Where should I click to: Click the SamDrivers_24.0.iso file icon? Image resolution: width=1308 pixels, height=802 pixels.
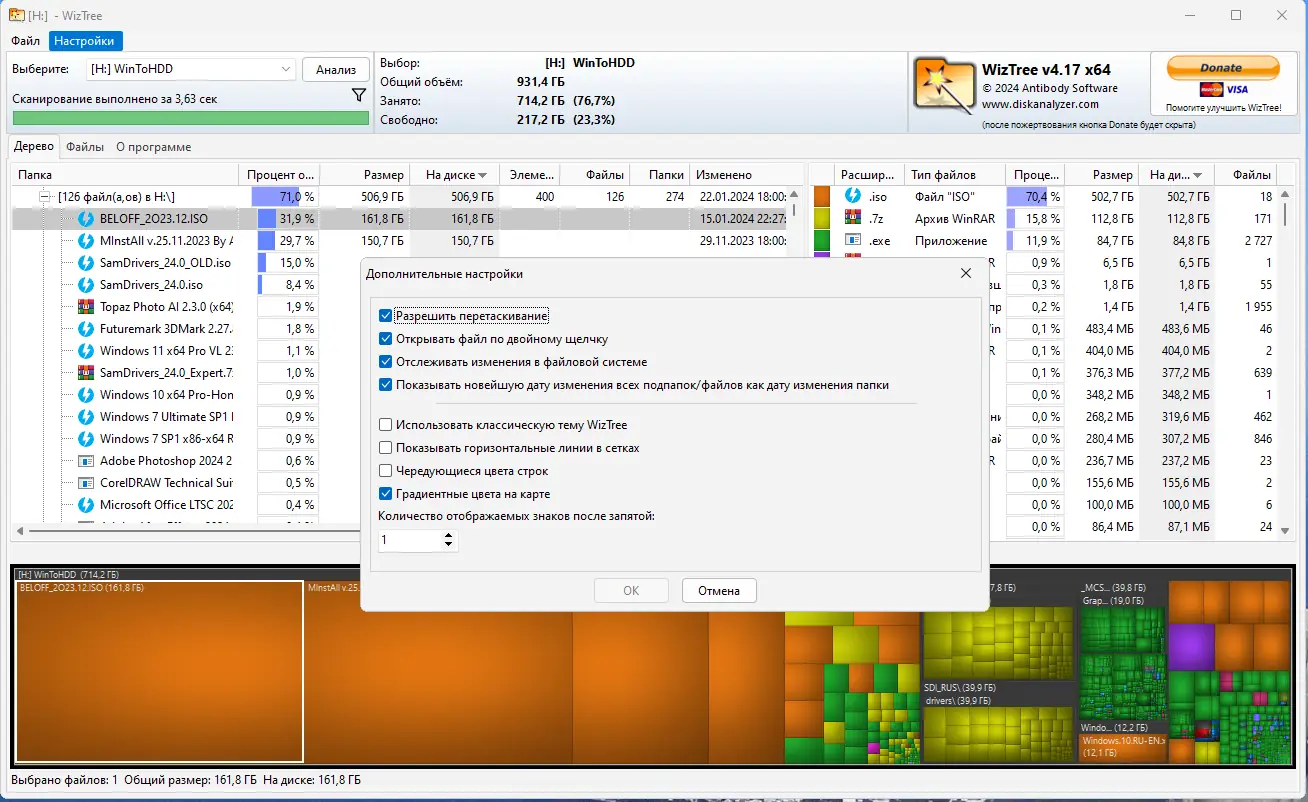click(x=86, y=284)
